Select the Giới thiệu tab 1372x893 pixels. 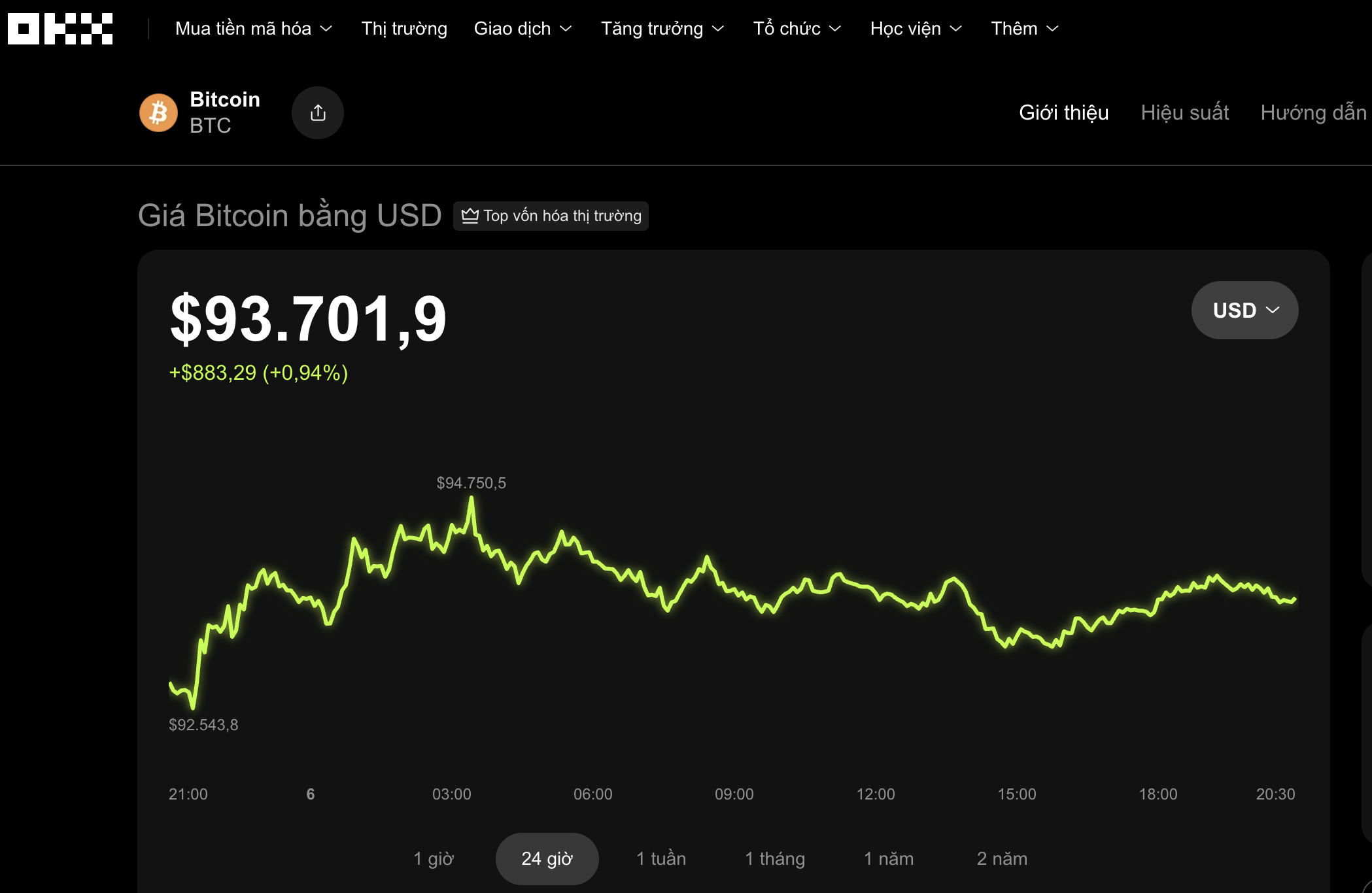[1063, 112]
